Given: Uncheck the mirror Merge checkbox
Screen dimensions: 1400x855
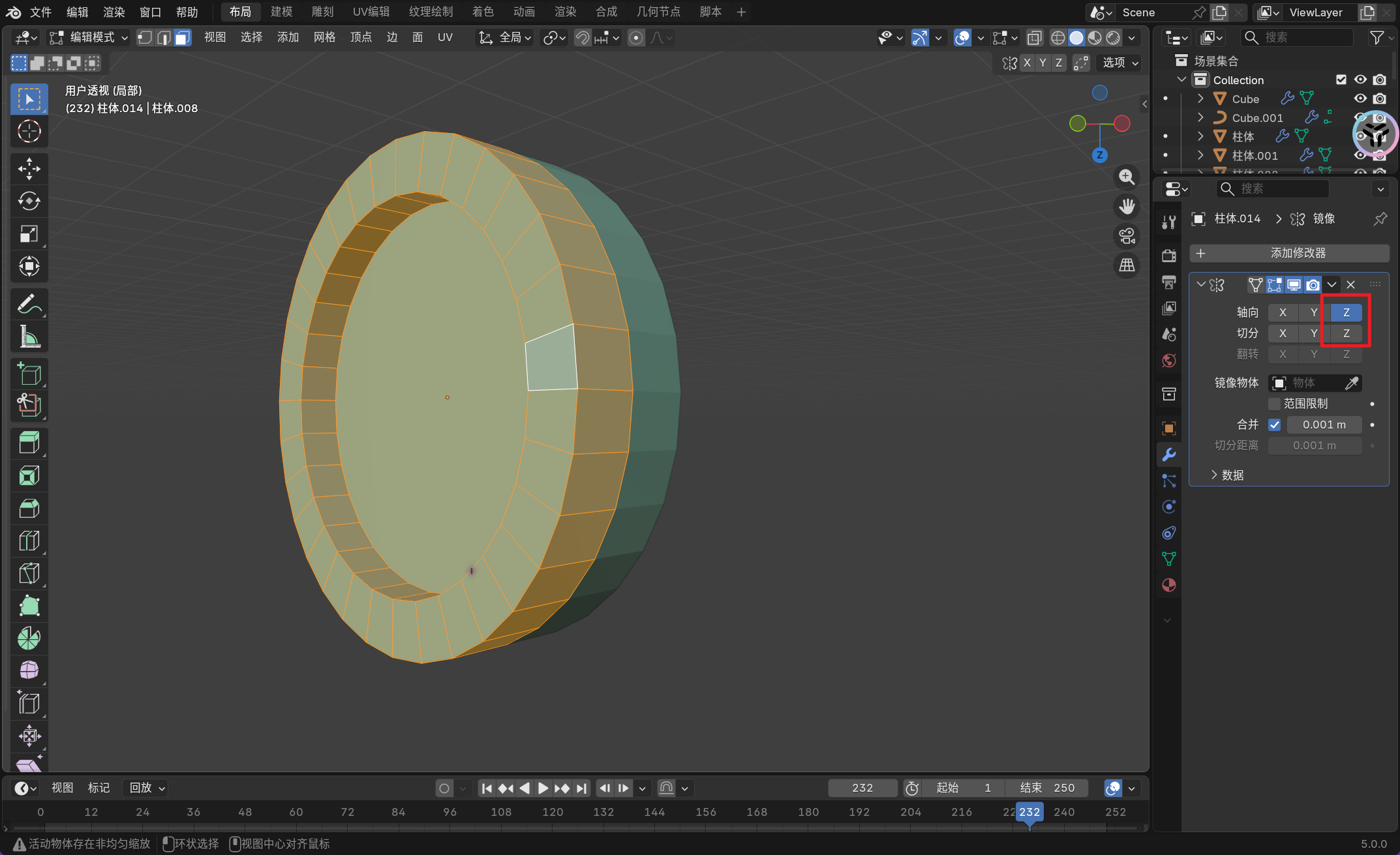Looking at the screenshot, I should tap(1274, 425).
